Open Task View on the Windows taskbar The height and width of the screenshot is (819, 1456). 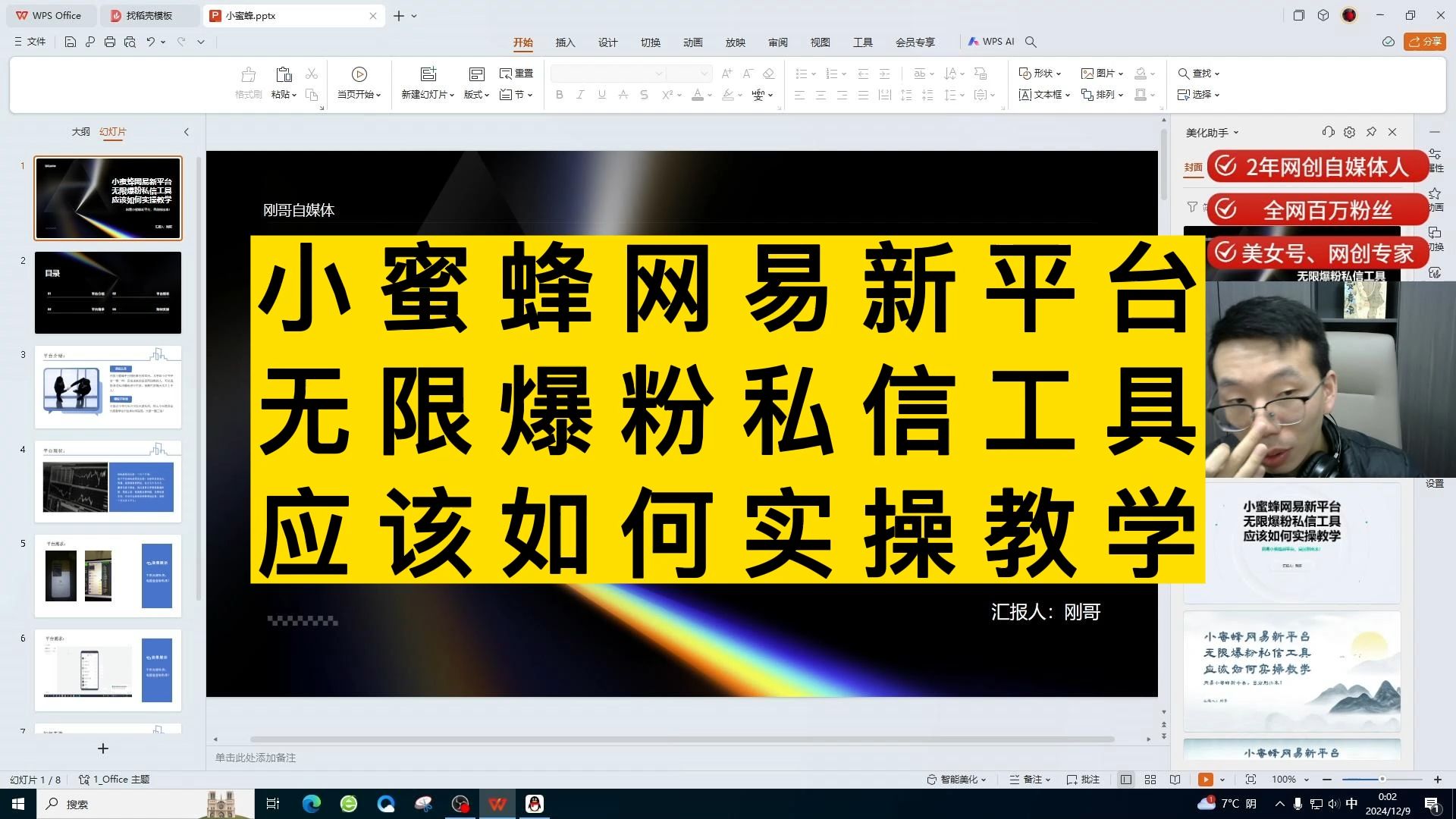273,804
